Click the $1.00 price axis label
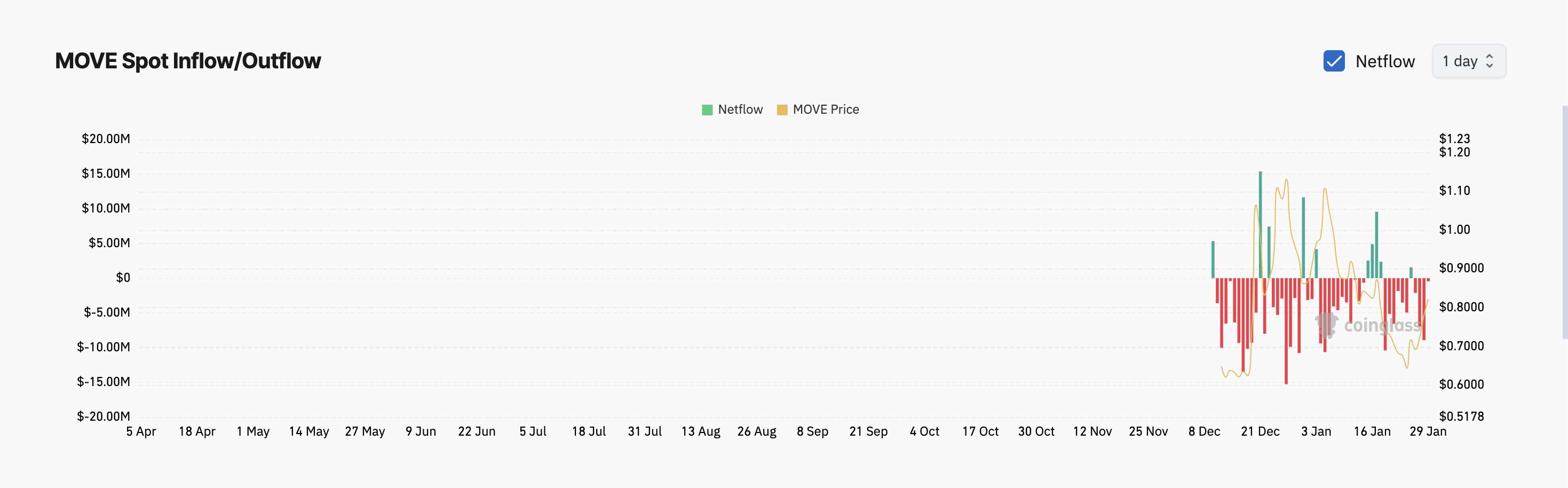The height and width of the screenshot is (488, 1568). click(x=1454, y=230)
